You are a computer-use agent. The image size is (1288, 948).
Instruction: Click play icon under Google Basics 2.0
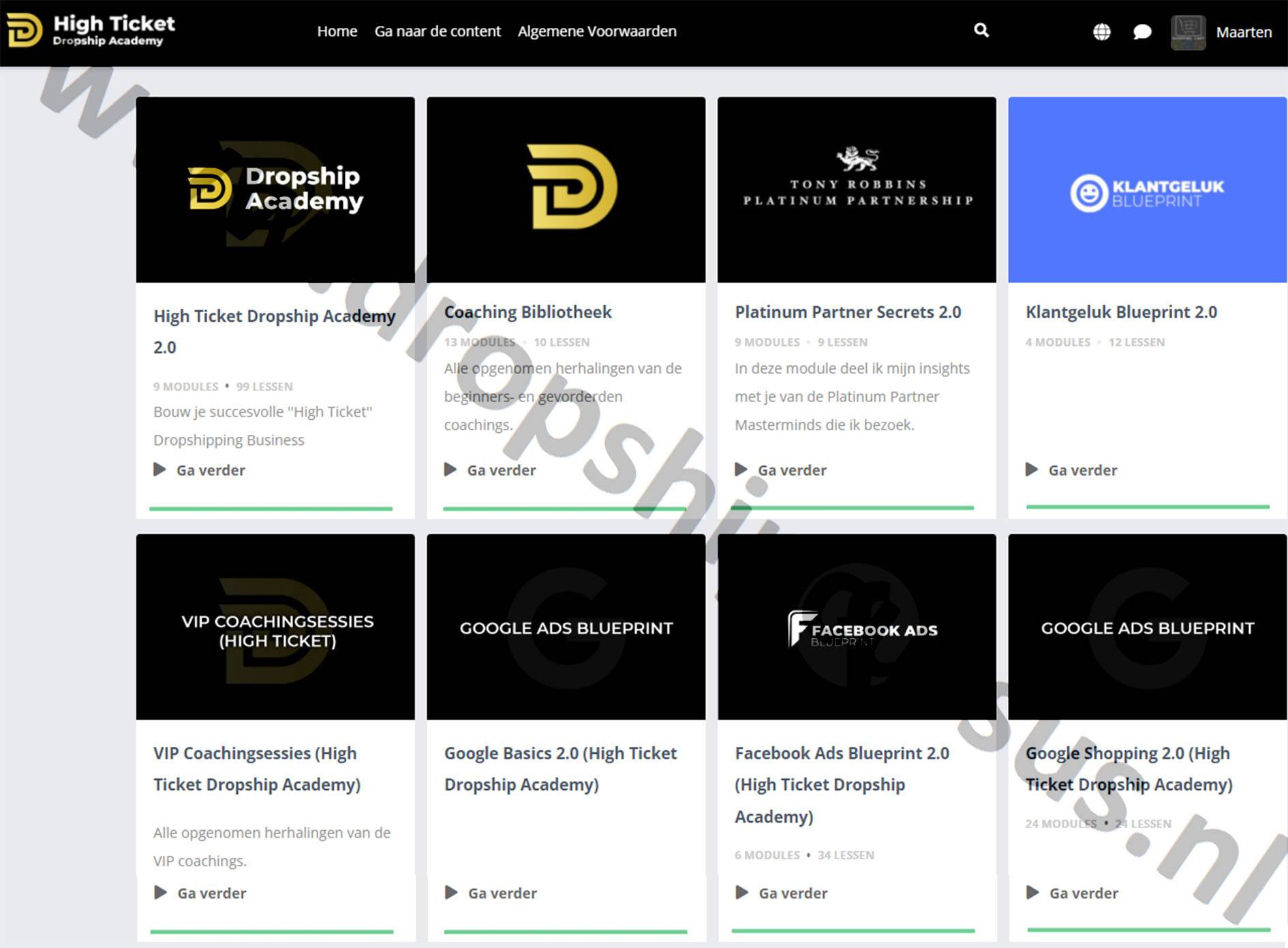coord(451,893)
